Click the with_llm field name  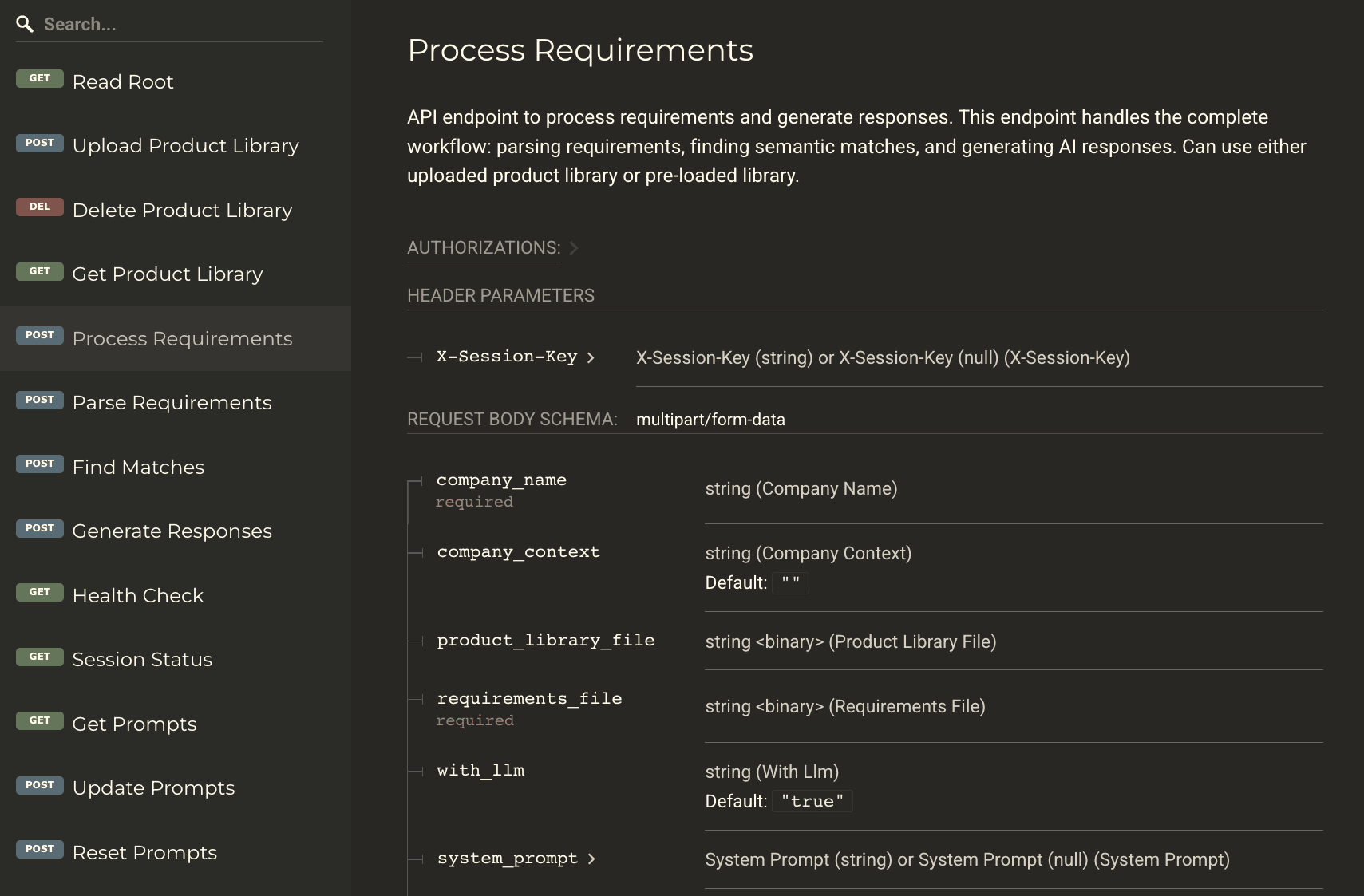tap(480, 771)
